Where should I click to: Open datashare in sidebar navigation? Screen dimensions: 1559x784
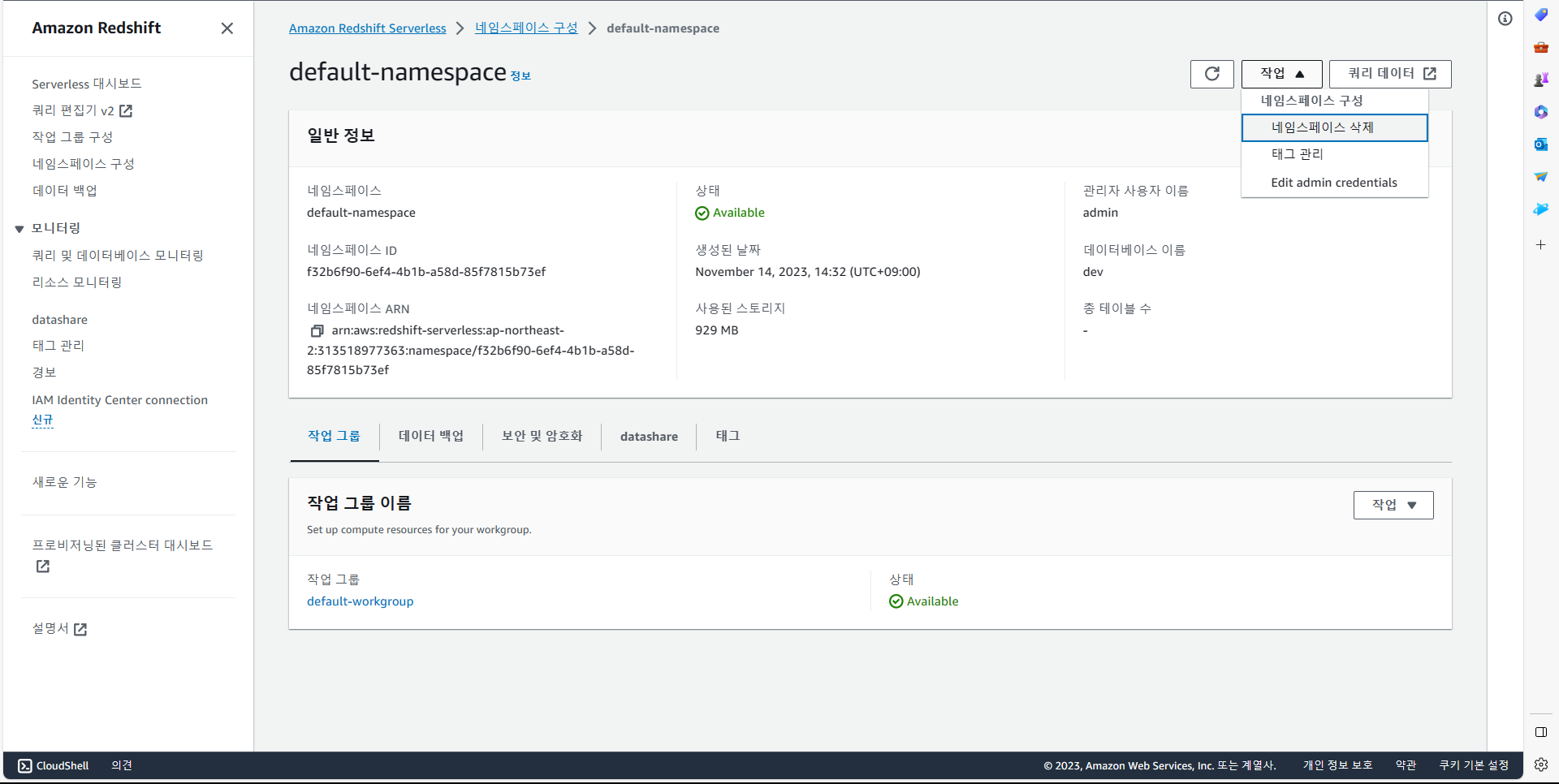coord(59,320)
